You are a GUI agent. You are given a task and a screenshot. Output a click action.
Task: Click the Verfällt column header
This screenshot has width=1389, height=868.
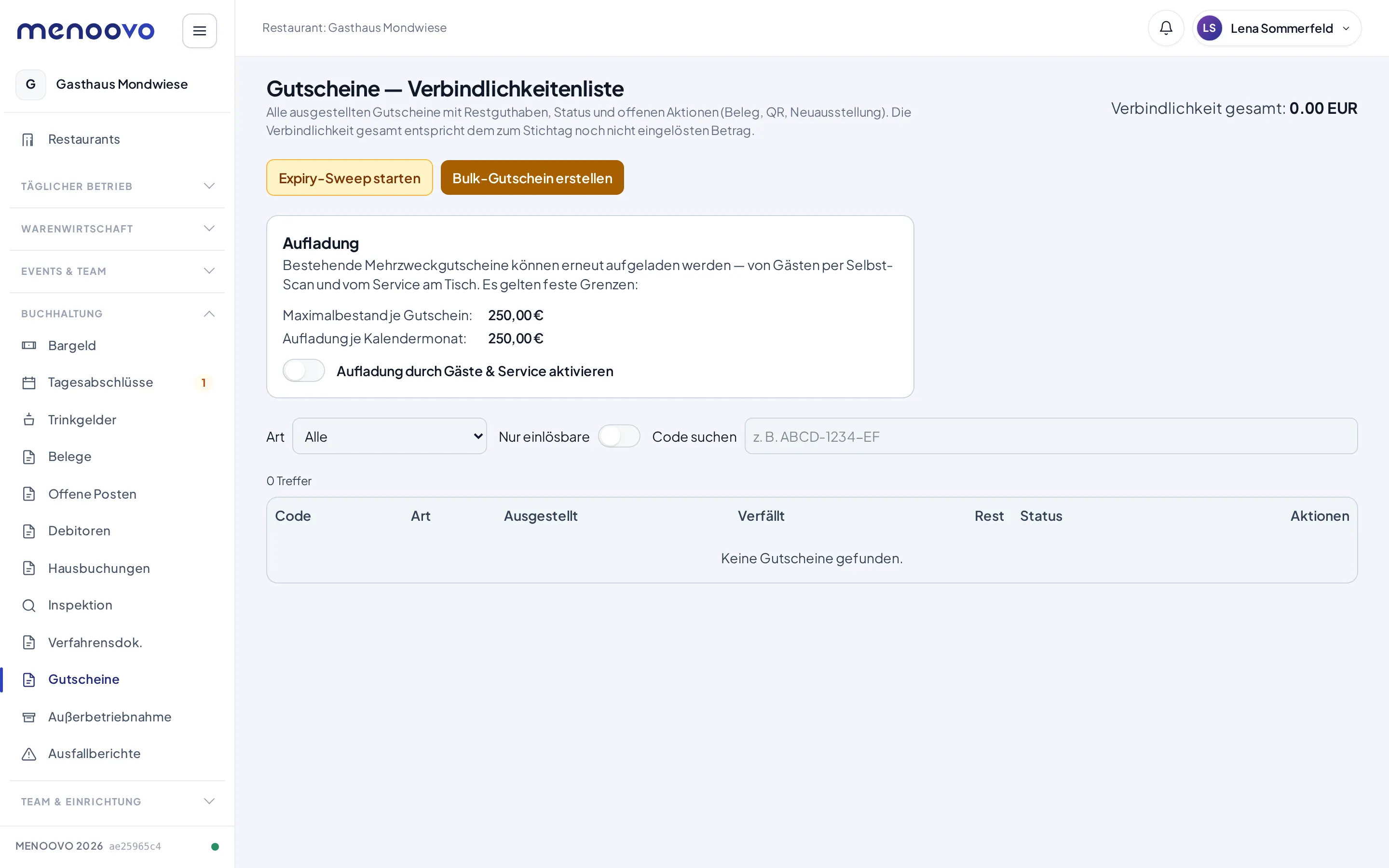[761, 515]
